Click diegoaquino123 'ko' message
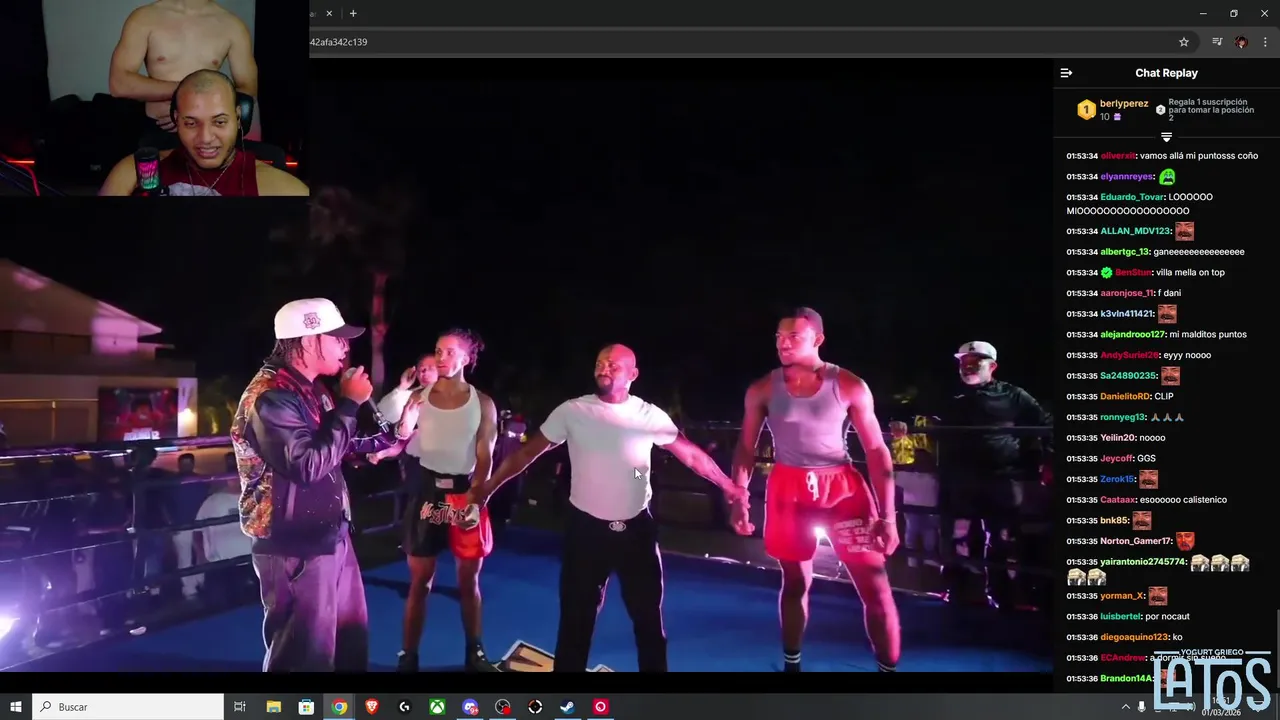The height and width of the screenshot is (720, 1280). [x=1177, y=637]
